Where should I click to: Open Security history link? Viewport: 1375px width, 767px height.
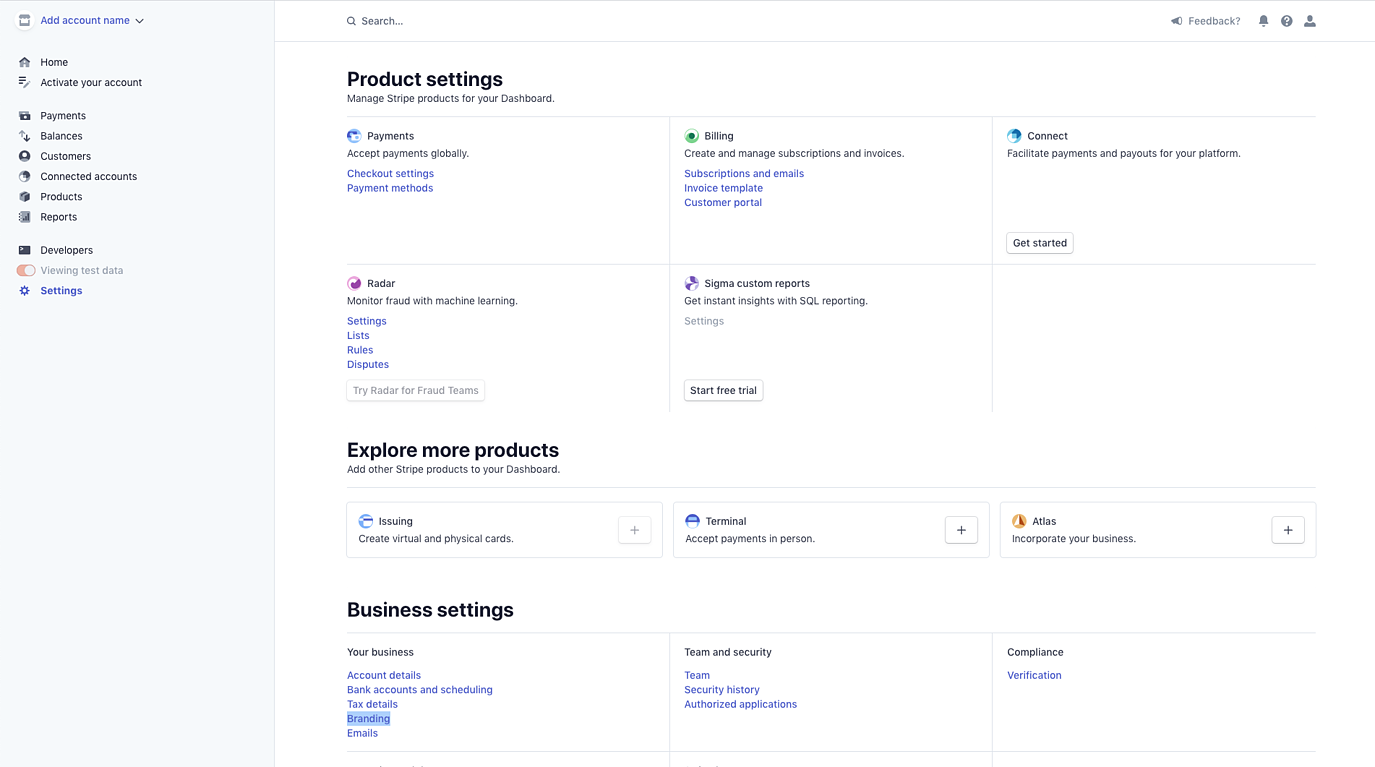pos(722,690)
